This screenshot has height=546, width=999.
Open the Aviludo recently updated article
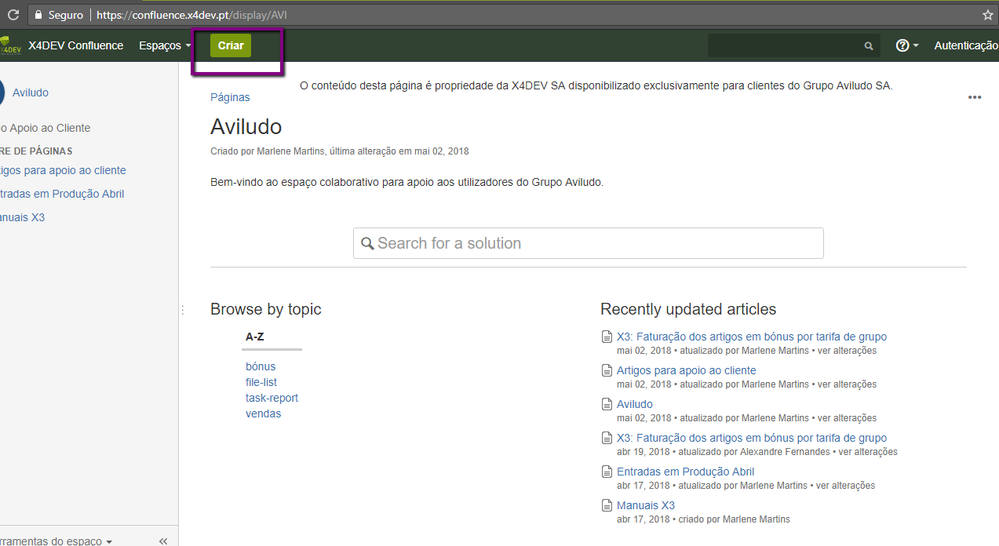click(635, 404)
